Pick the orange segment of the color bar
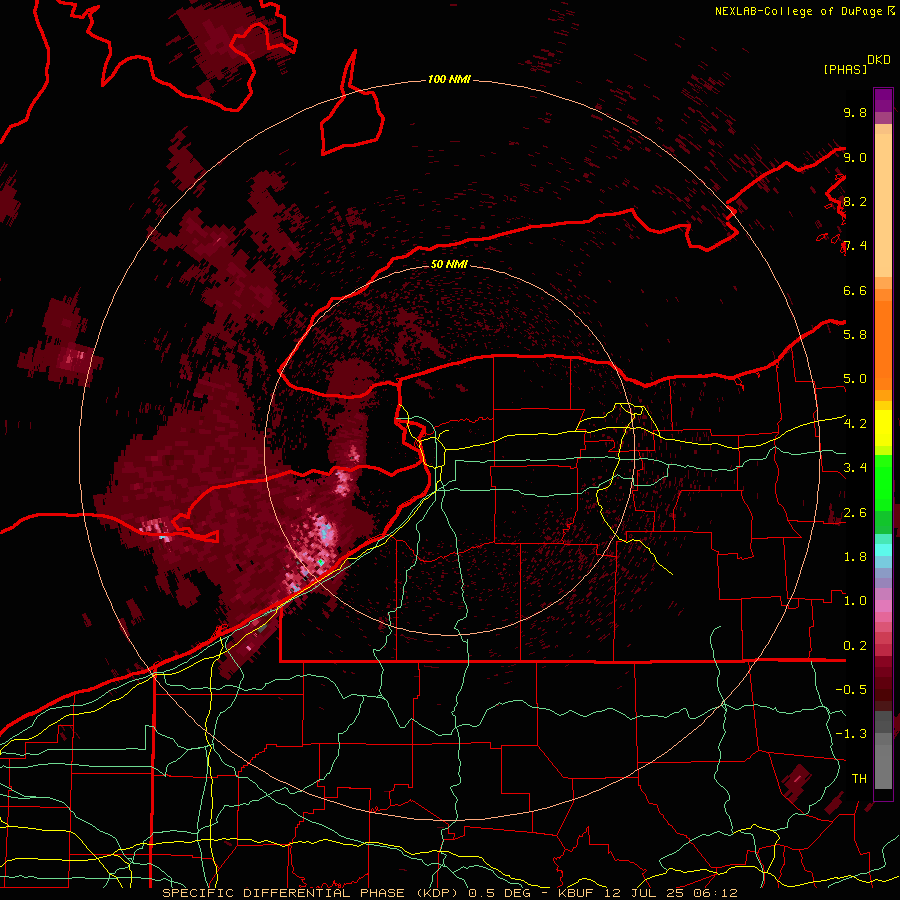The width and height of the screenshot is (900, 900). 883,339
